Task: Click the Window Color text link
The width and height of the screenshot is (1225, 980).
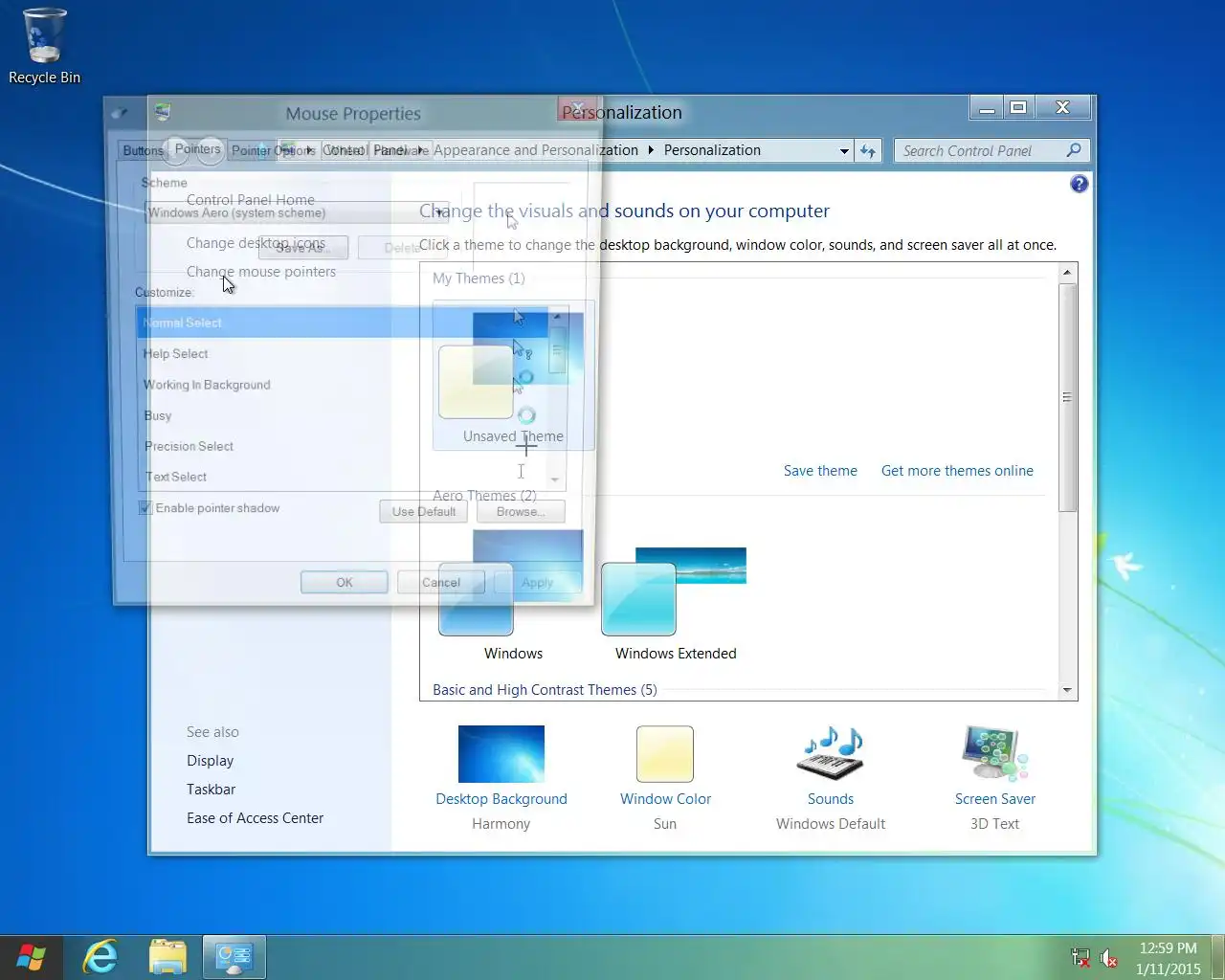Action: click(665, 799)
